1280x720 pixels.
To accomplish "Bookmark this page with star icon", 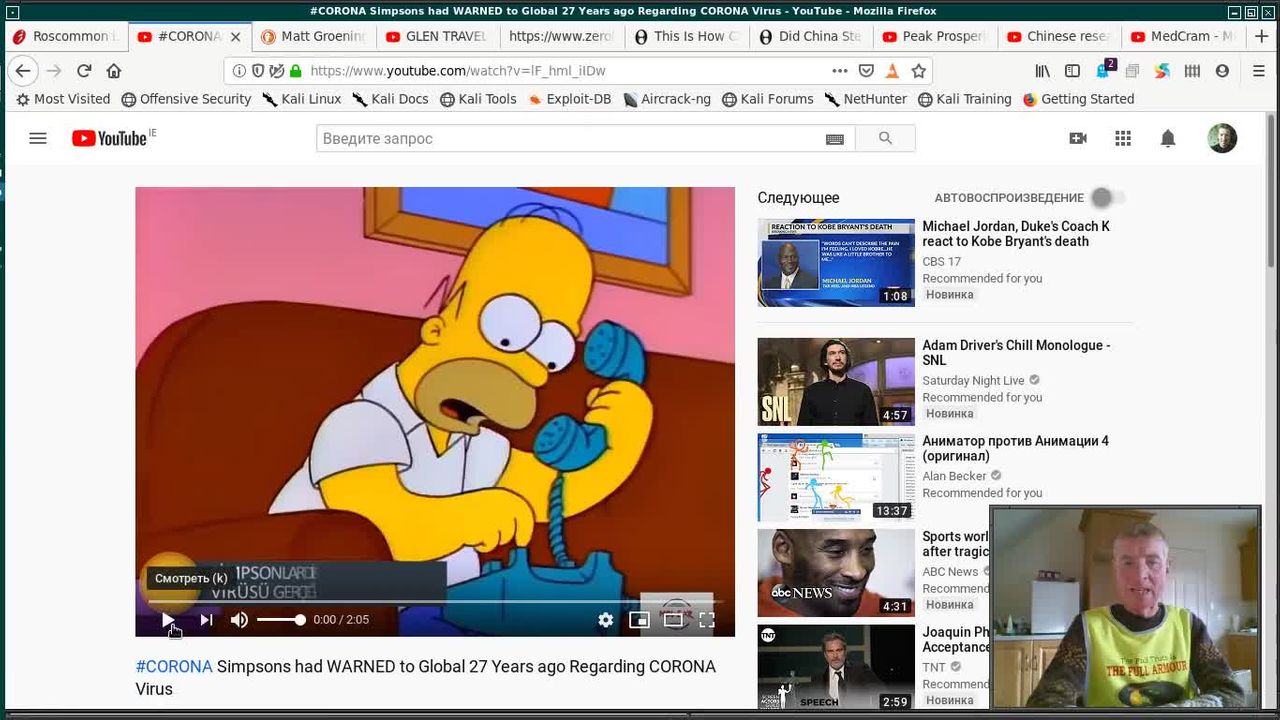I will [x=919, y=71].
